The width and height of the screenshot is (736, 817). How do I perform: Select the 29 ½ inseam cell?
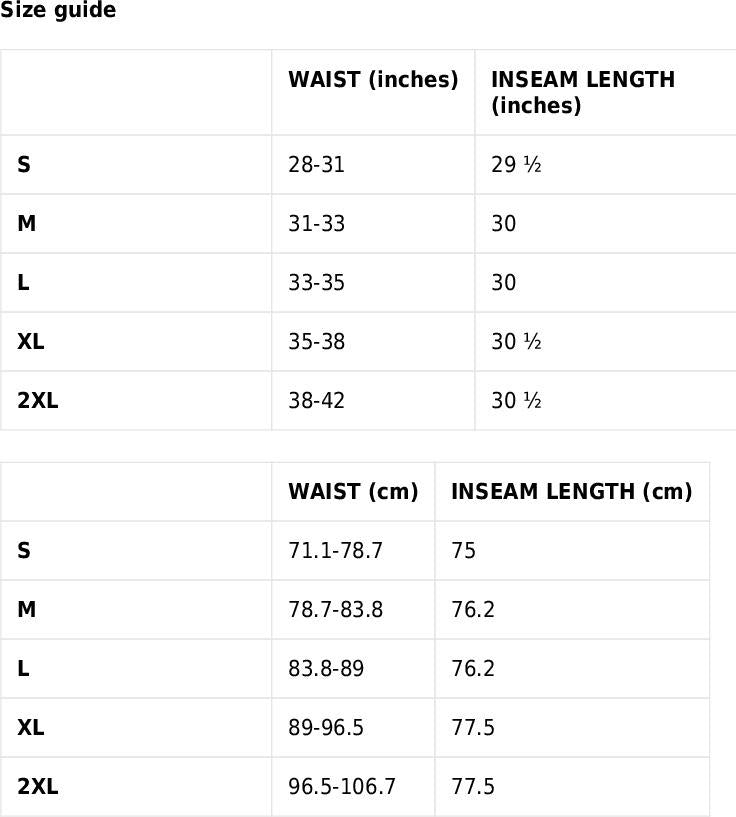516,165
